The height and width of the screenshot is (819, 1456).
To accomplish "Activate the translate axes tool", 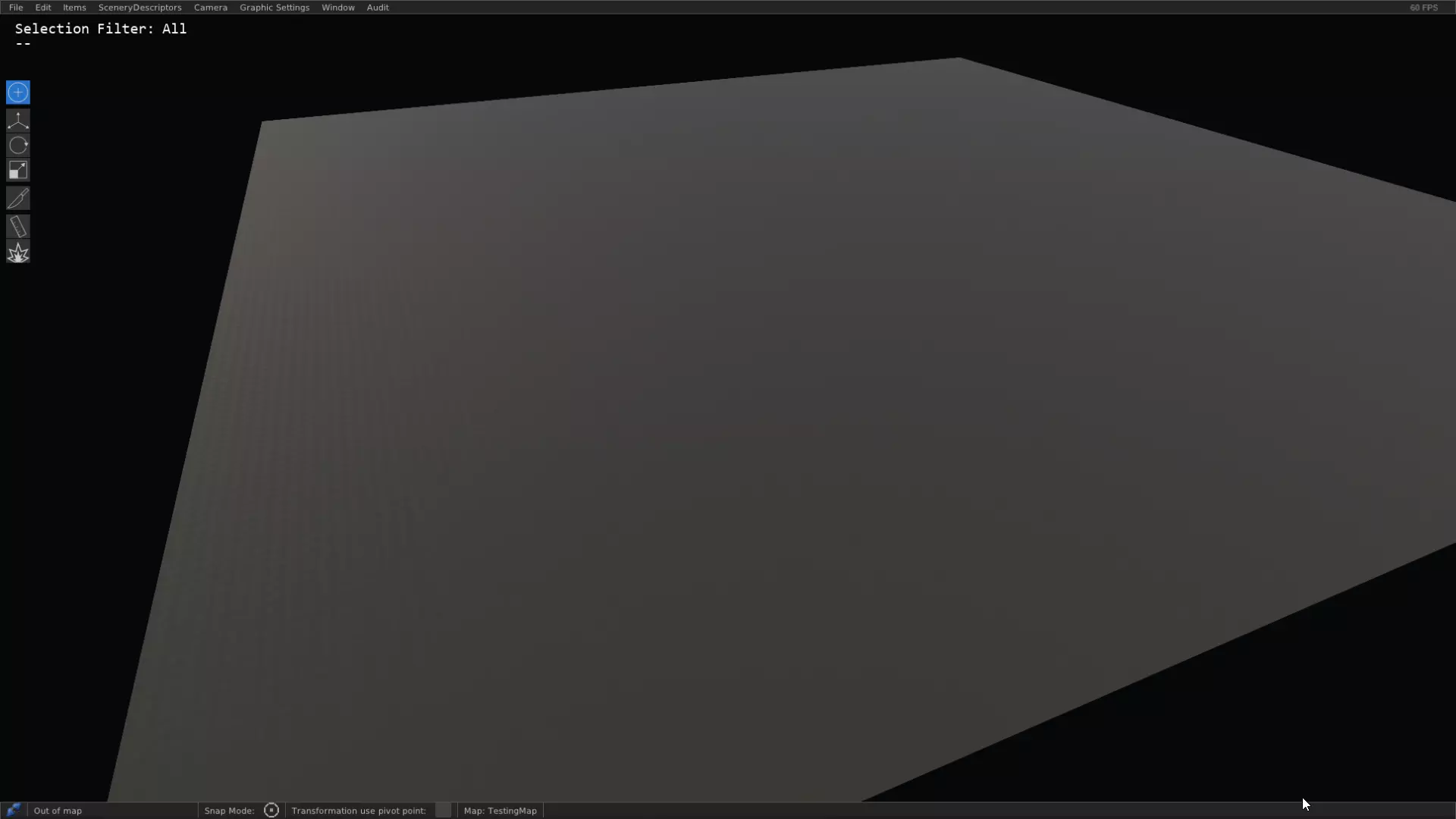I will (18, 120).
